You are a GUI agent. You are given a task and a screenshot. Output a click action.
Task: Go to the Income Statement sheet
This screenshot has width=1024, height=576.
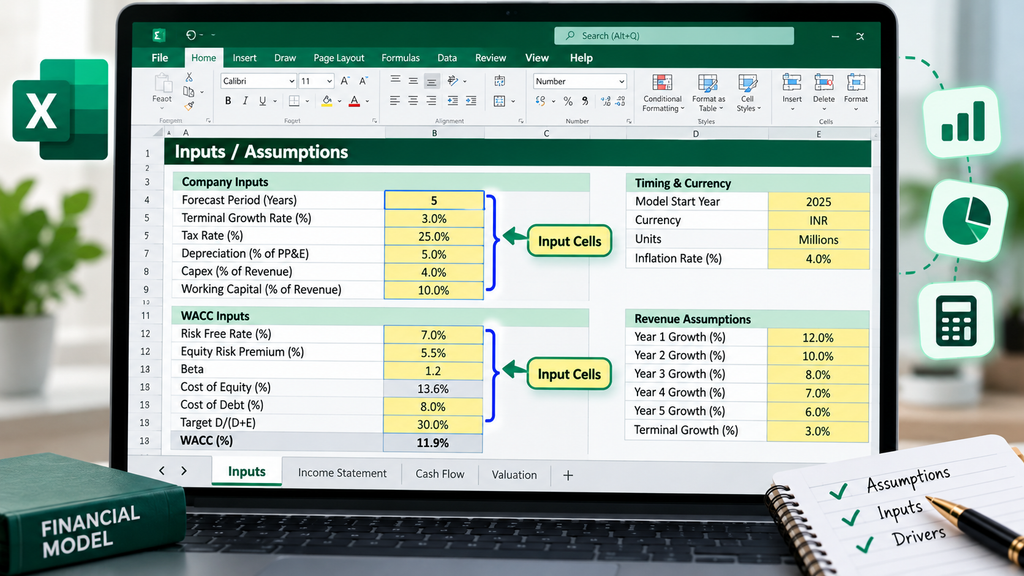pos(342,473)
